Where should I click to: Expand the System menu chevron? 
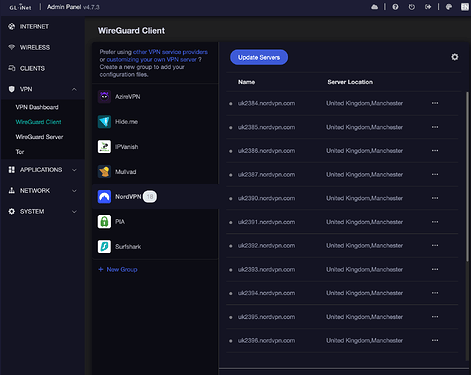pyautogui.click(x=74, y=212)
